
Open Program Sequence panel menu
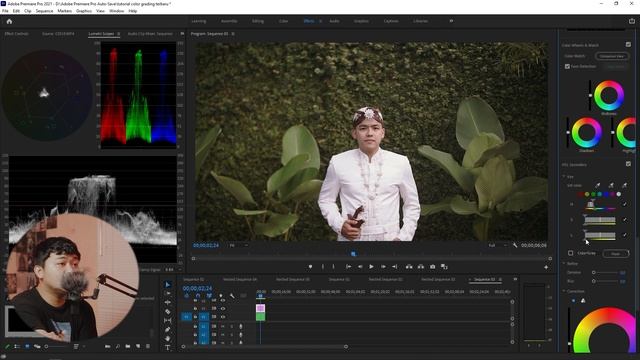tap(233, 34)
